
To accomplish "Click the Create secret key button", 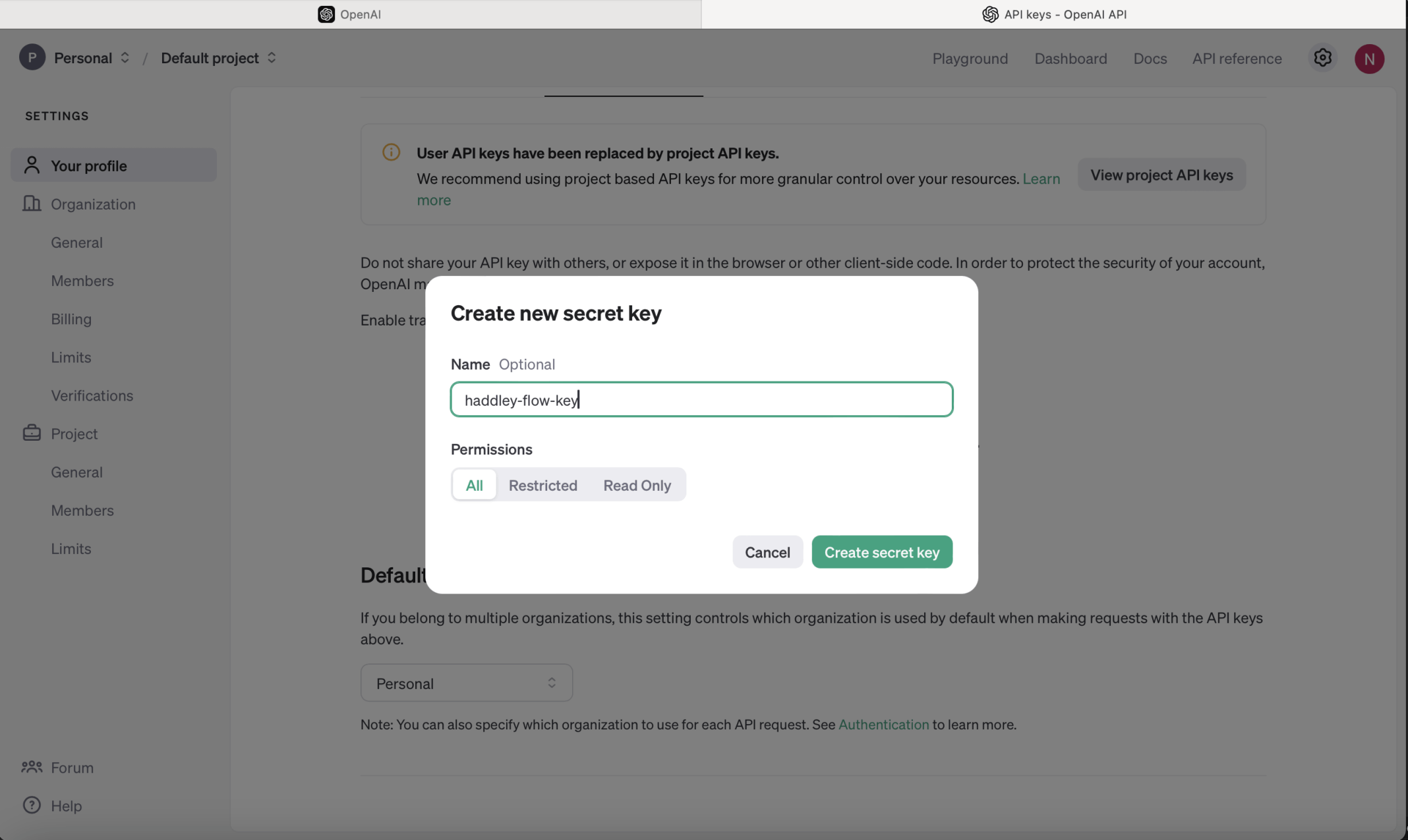I will point(881,552).
